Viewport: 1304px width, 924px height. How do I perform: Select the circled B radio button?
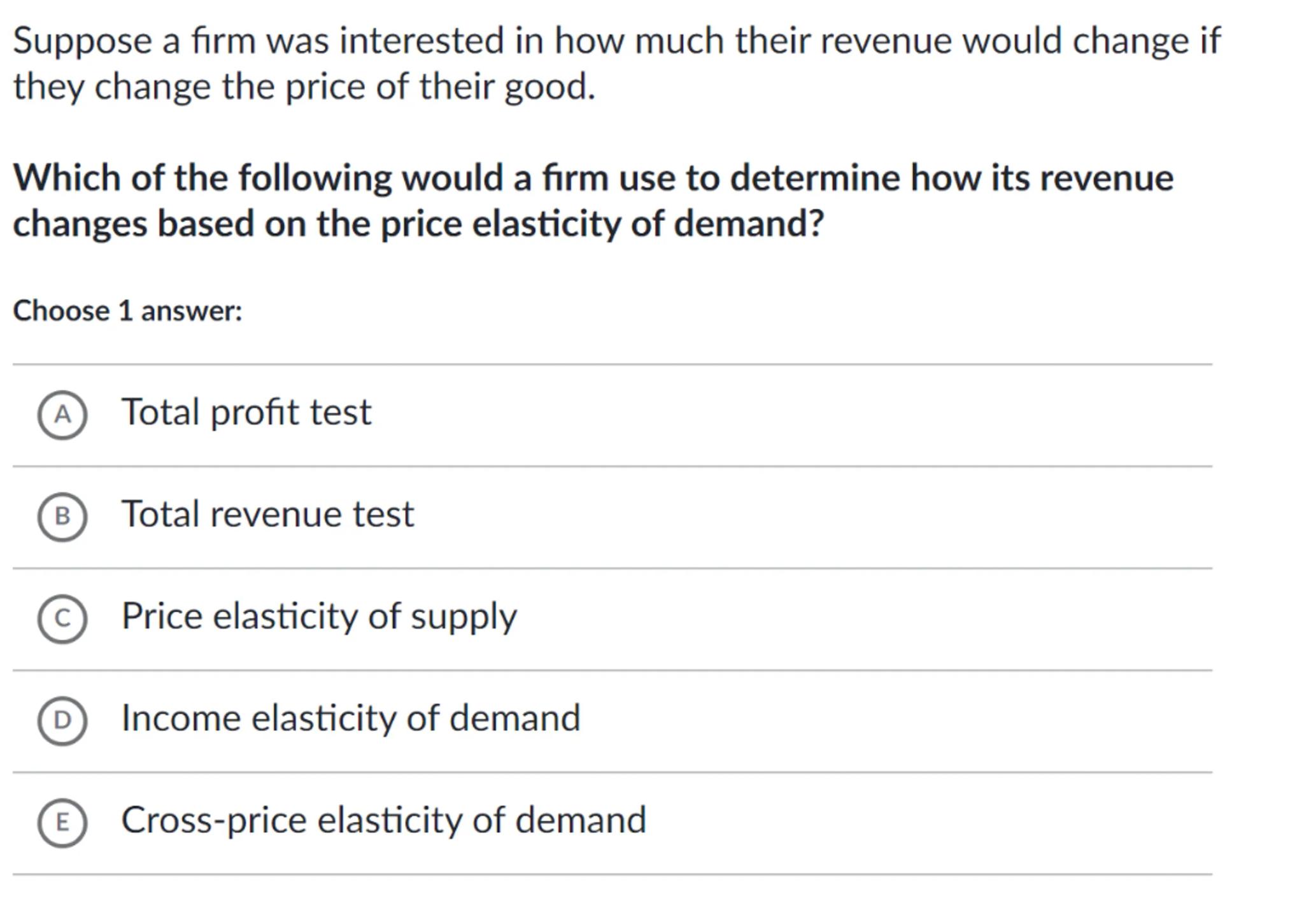[62, 516]
